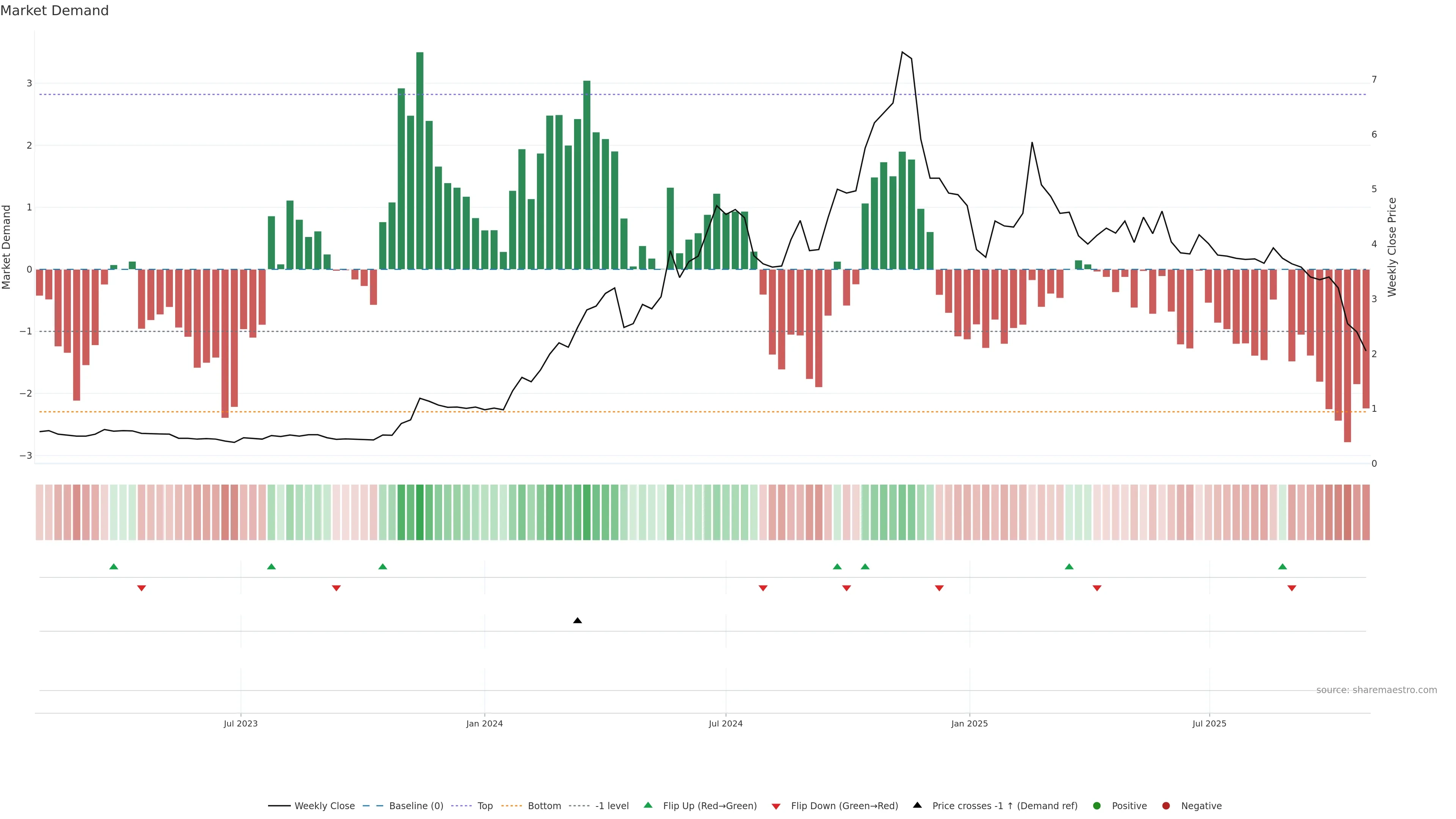Click the darkest green heatmap strip cell
This screenshot has height=819, width=1456.
pyautogui.click(x=420, y=512)
